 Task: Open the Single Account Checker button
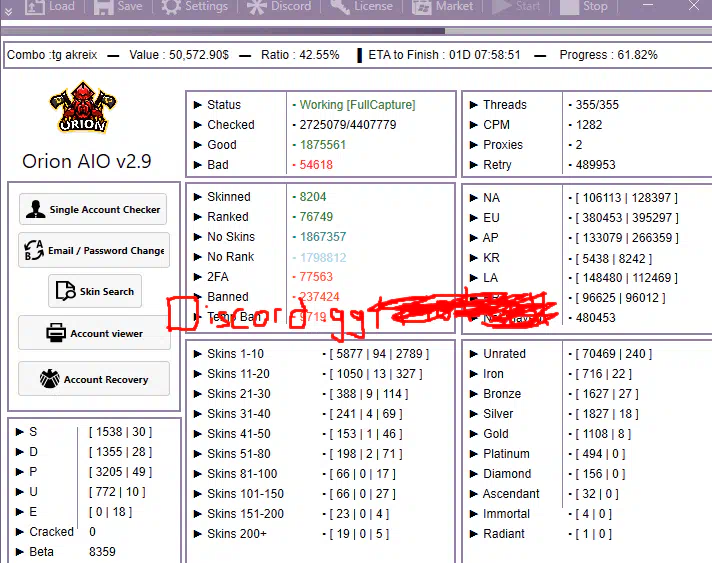point(93,209)
